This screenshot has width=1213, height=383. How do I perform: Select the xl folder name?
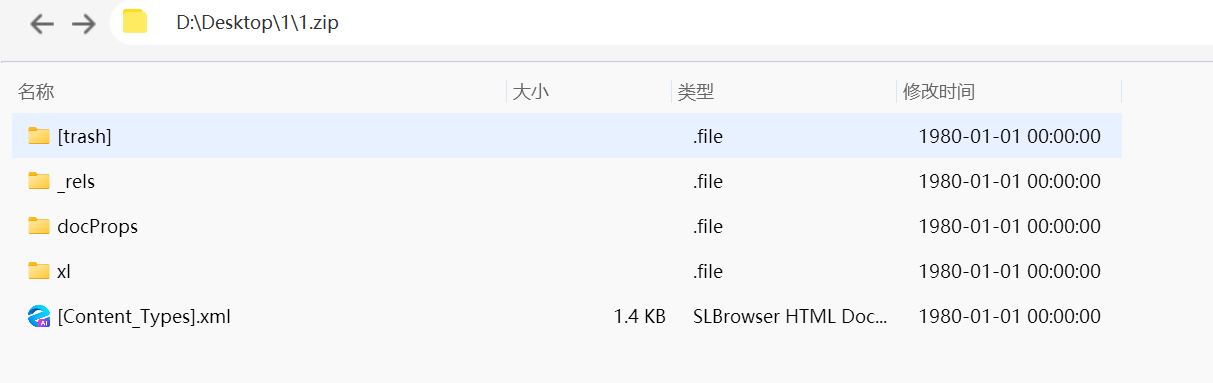[64, 271]
